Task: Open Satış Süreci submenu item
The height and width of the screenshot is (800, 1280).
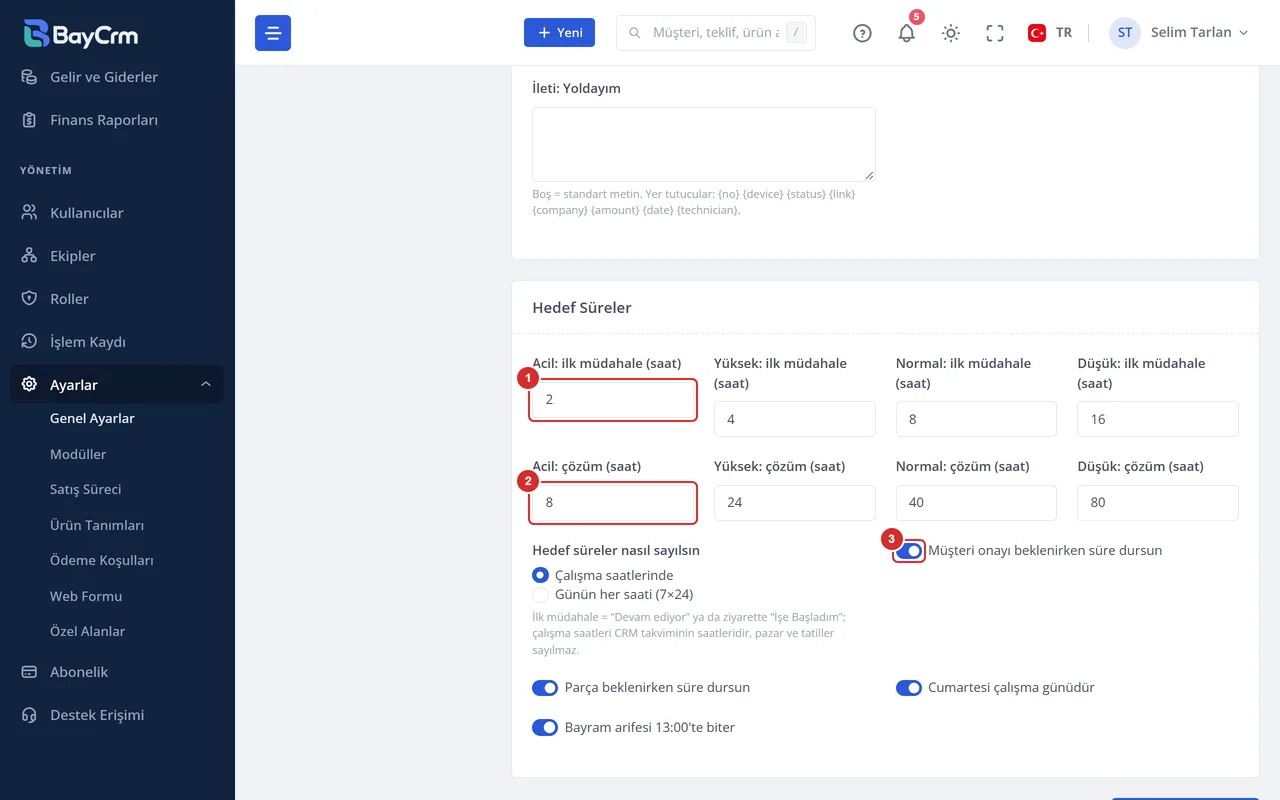Action: tap(86, 490)
